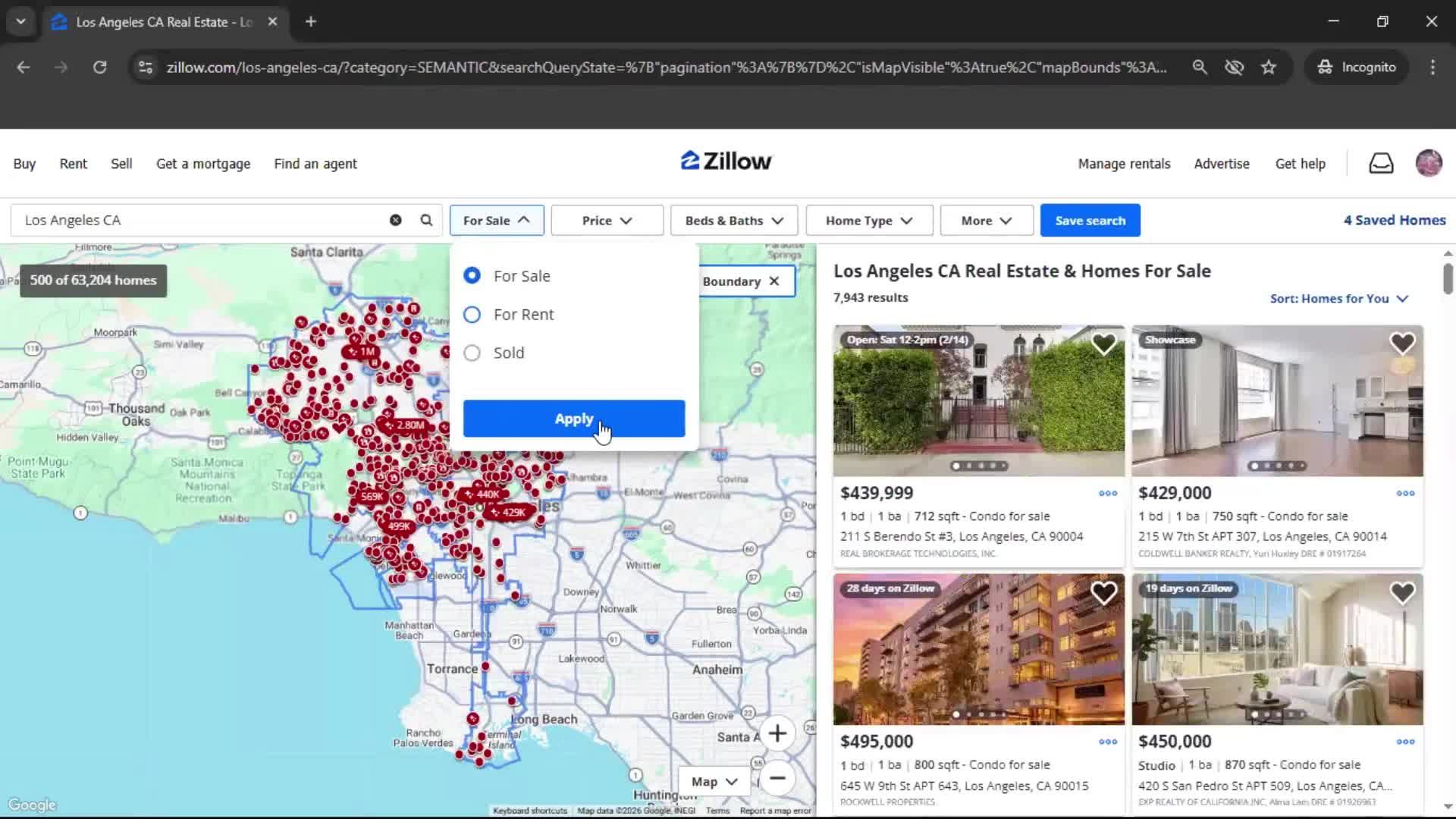
Task: Open the Get a mortgage page
Action: (202, 163)
